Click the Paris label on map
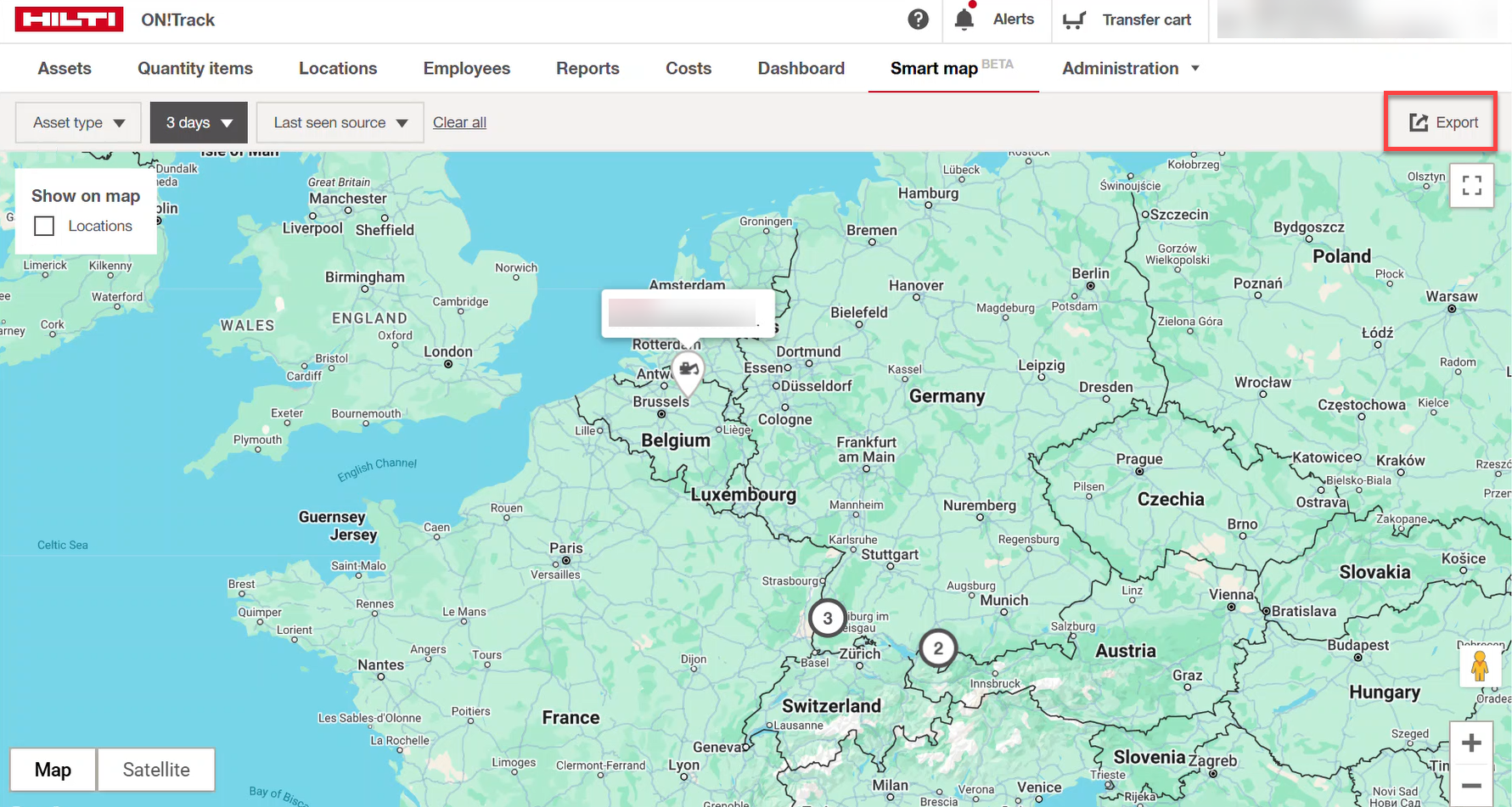 (566, 548)
